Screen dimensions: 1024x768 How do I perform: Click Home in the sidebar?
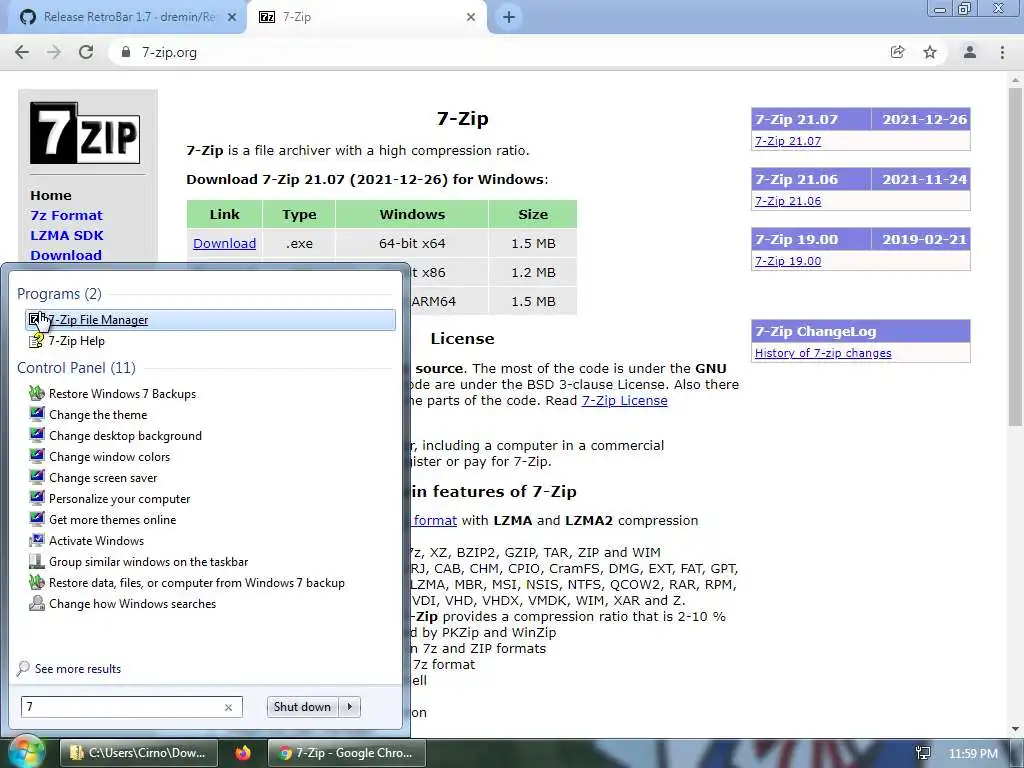pos(51,195)
